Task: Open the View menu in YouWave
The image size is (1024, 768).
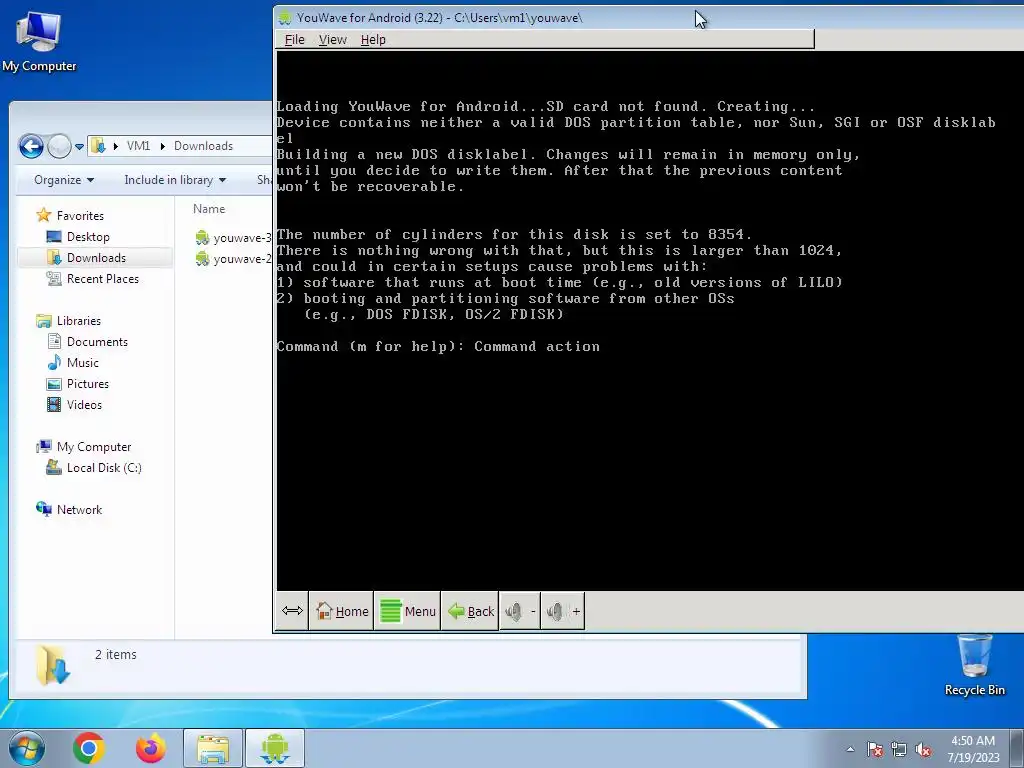Action: click(x=332, y=40)
